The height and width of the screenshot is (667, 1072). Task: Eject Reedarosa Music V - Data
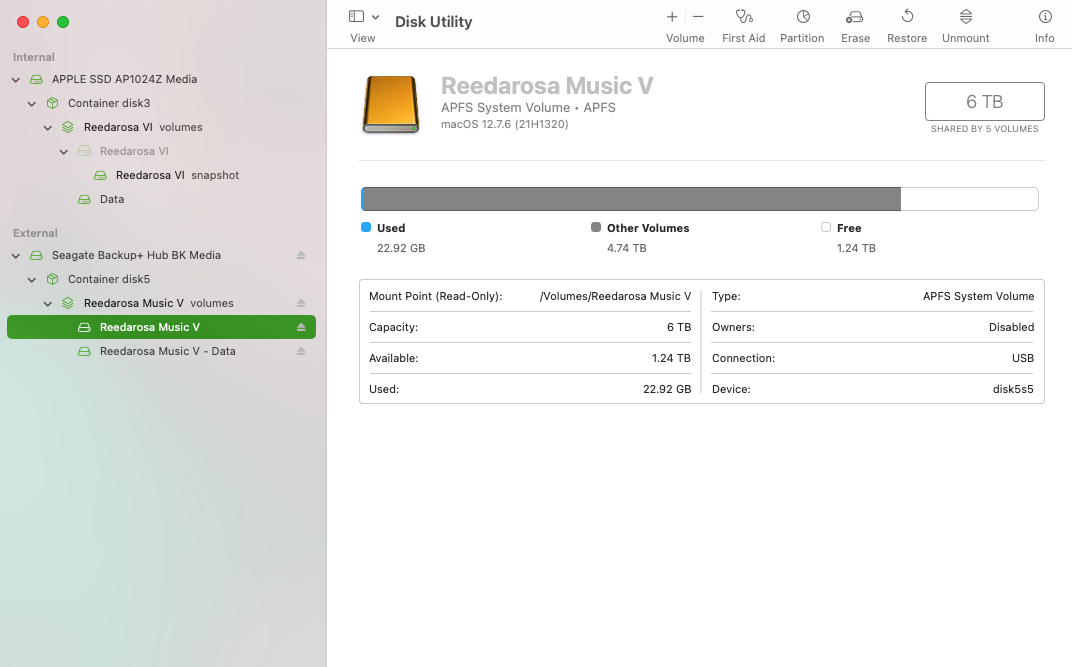[x=301, y=351]
